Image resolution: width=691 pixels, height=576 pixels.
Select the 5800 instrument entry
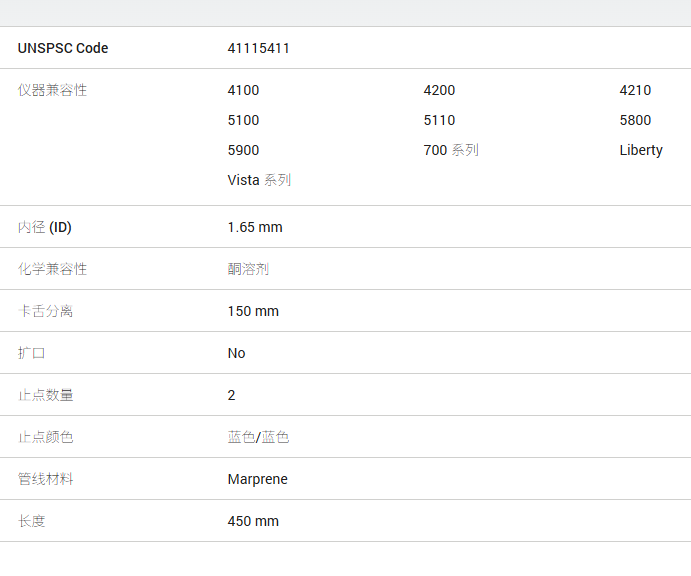635,120
